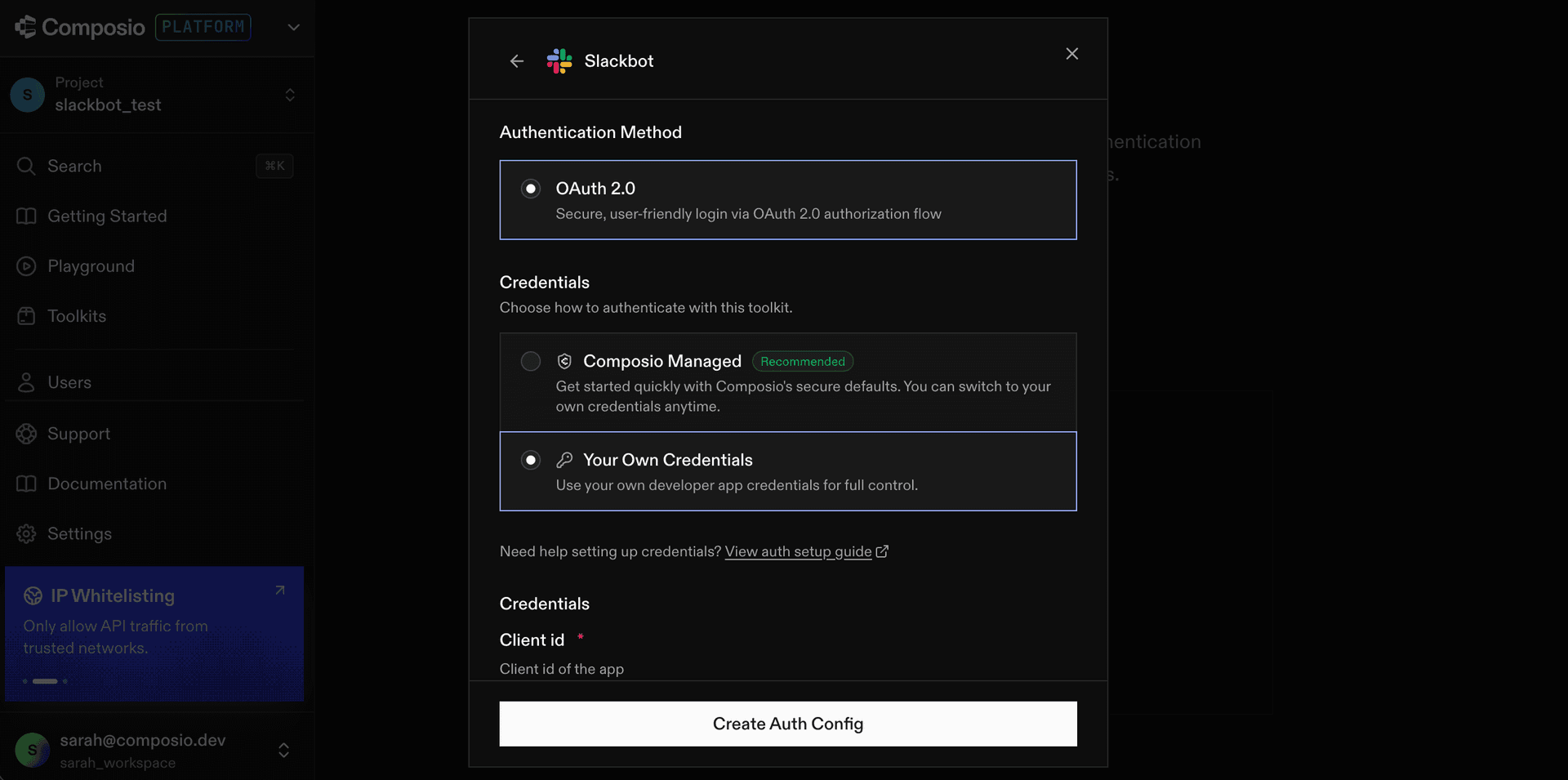This screenshot has height=780, width=1568.
Task: Open the IP Whitelisting promo card
Action: [x=154, y=634]
